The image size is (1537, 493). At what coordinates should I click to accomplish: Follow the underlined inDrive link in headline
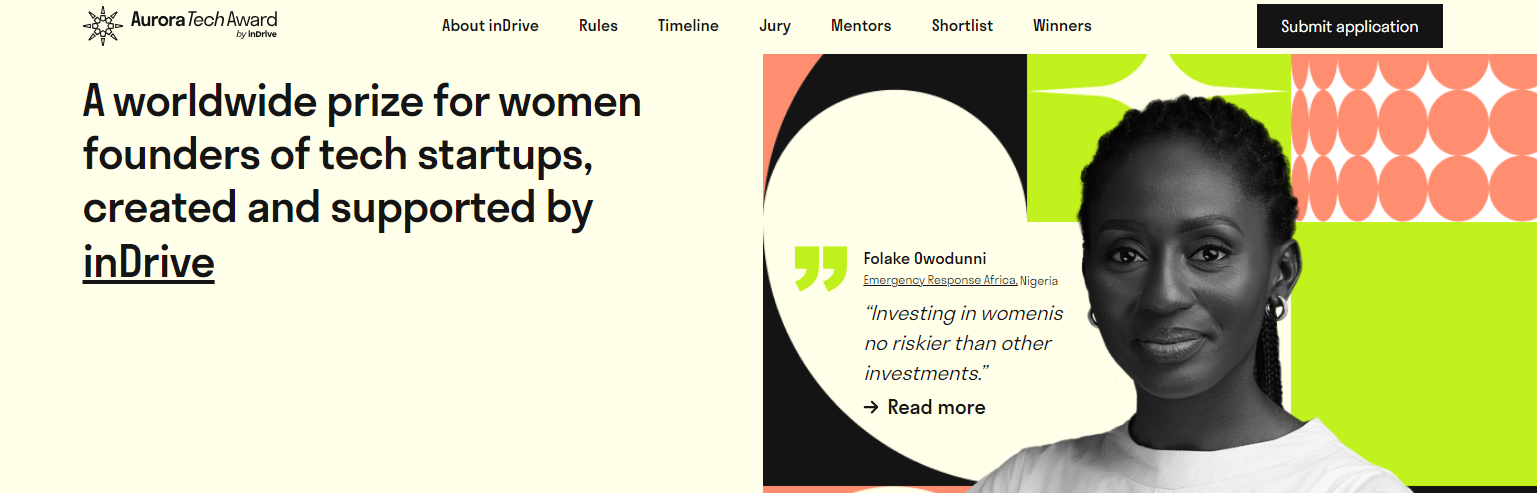pos(148,262)
